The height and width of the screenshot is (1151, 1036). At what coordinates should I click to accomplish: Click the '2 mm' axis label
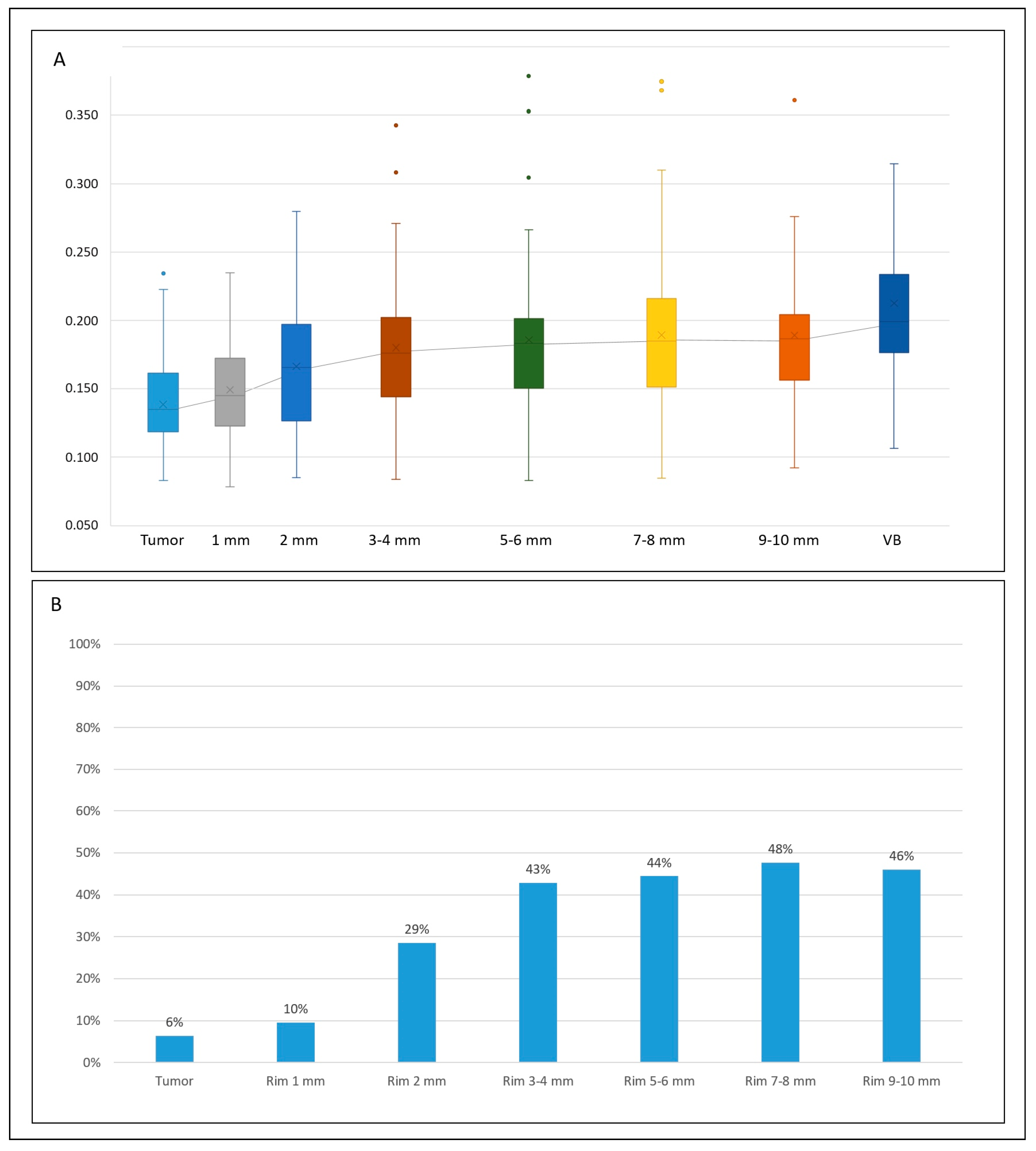(299, 540)
